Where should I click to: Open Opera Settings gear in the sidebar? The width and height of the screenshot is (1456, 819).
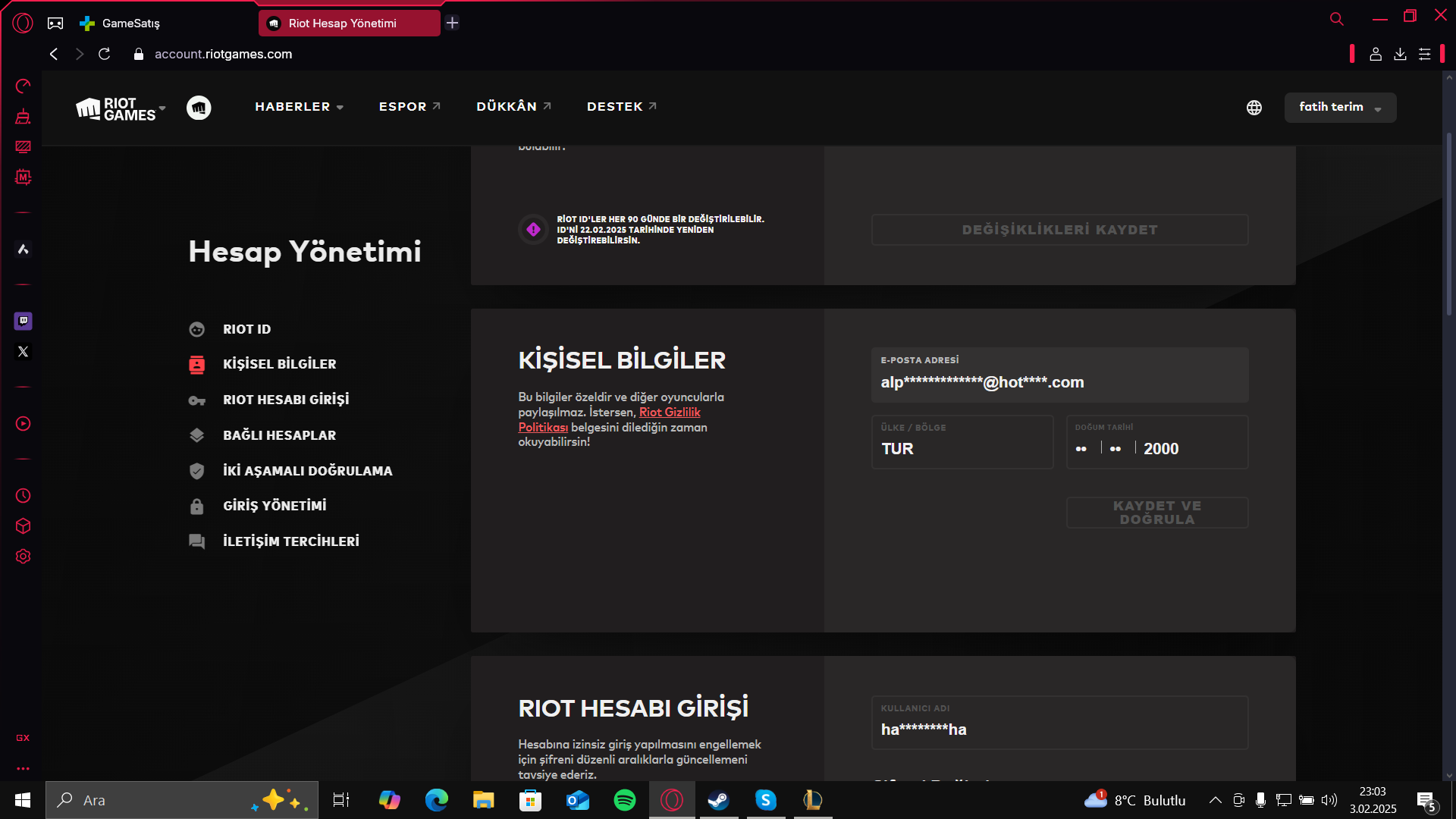point(23,556)
